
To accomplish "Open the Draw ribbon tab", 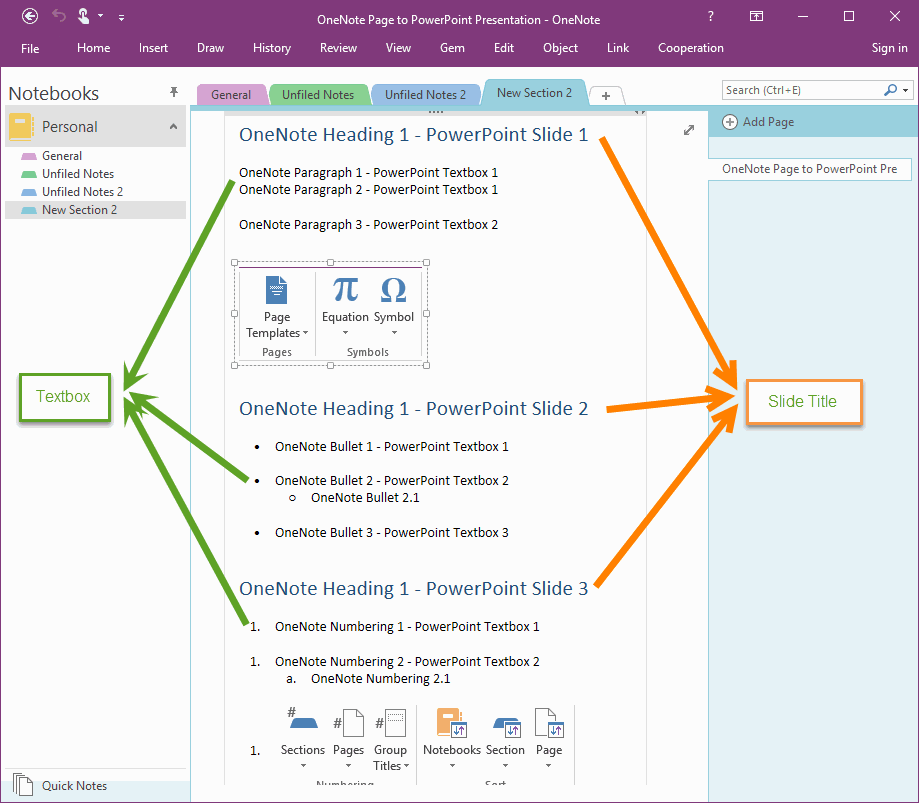I will click(210, 48).
